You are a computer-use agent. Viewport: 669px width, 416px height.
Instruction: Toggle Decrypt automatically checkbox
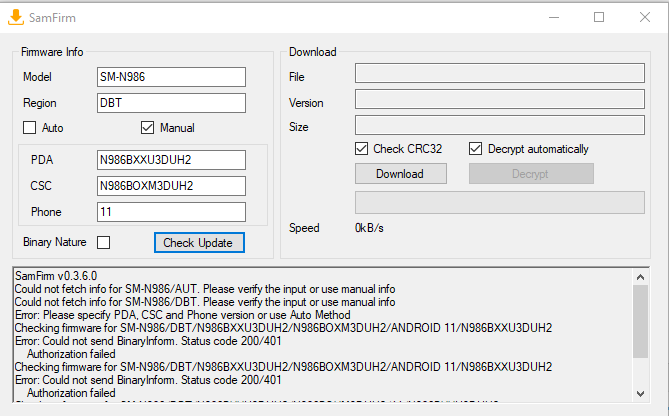pos(475,148)
